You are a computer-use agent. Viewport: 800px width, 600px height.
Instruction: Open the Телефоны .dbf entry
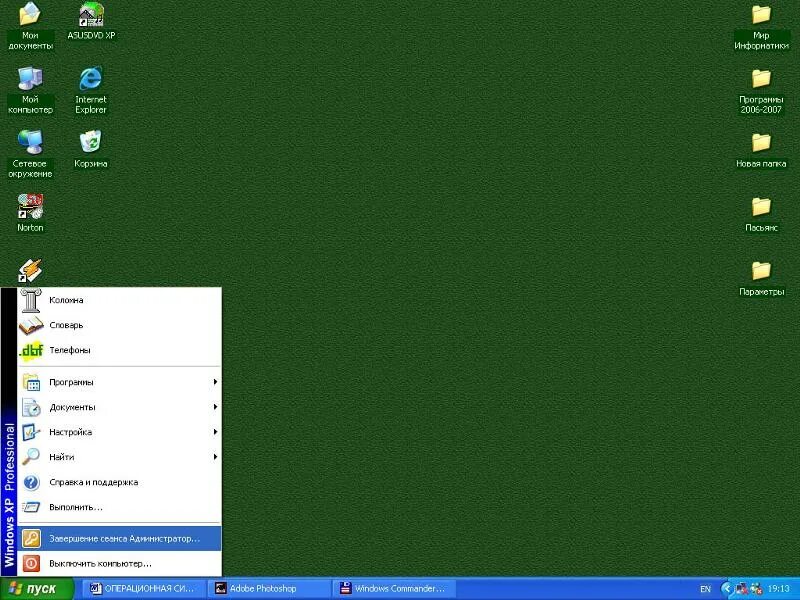coord(119,350)
